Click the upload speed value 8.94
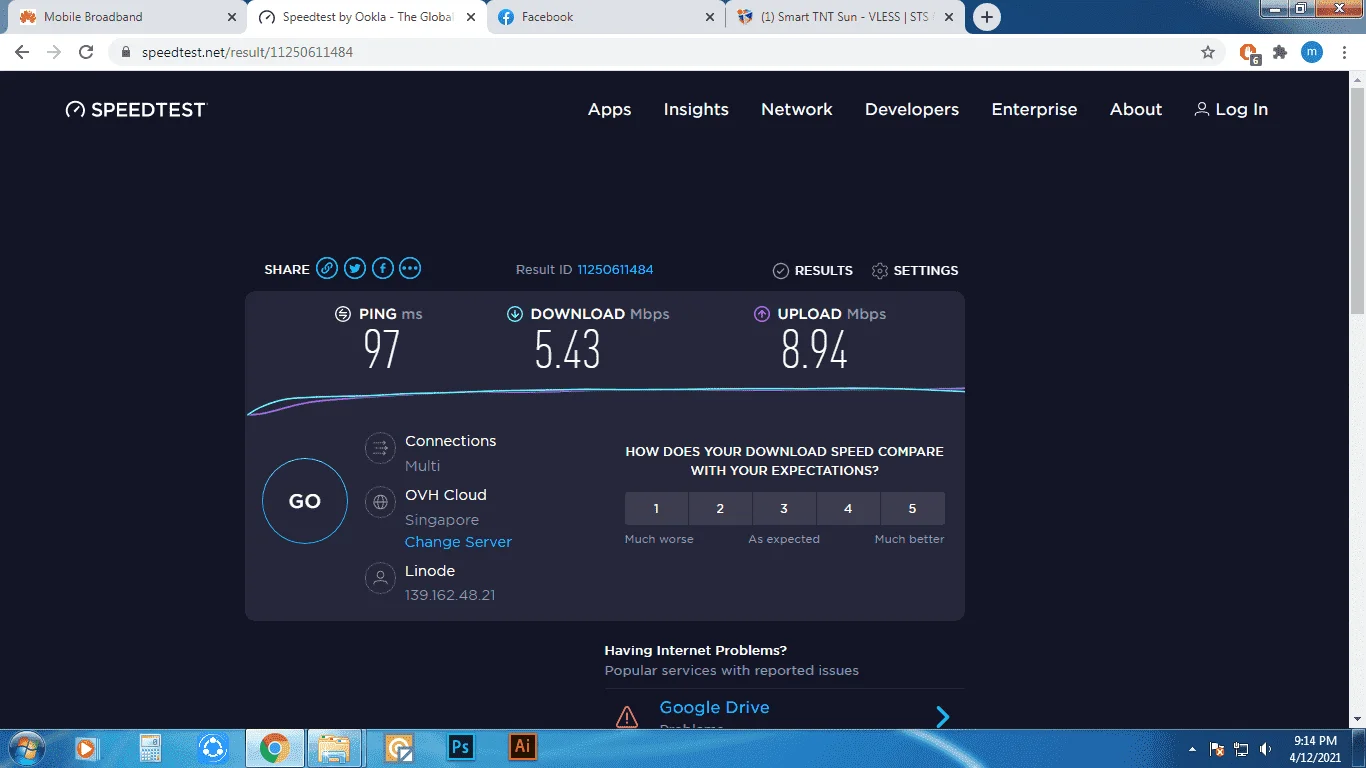The width and height of the screenshot is (1366, 768). tap(814, 350)
